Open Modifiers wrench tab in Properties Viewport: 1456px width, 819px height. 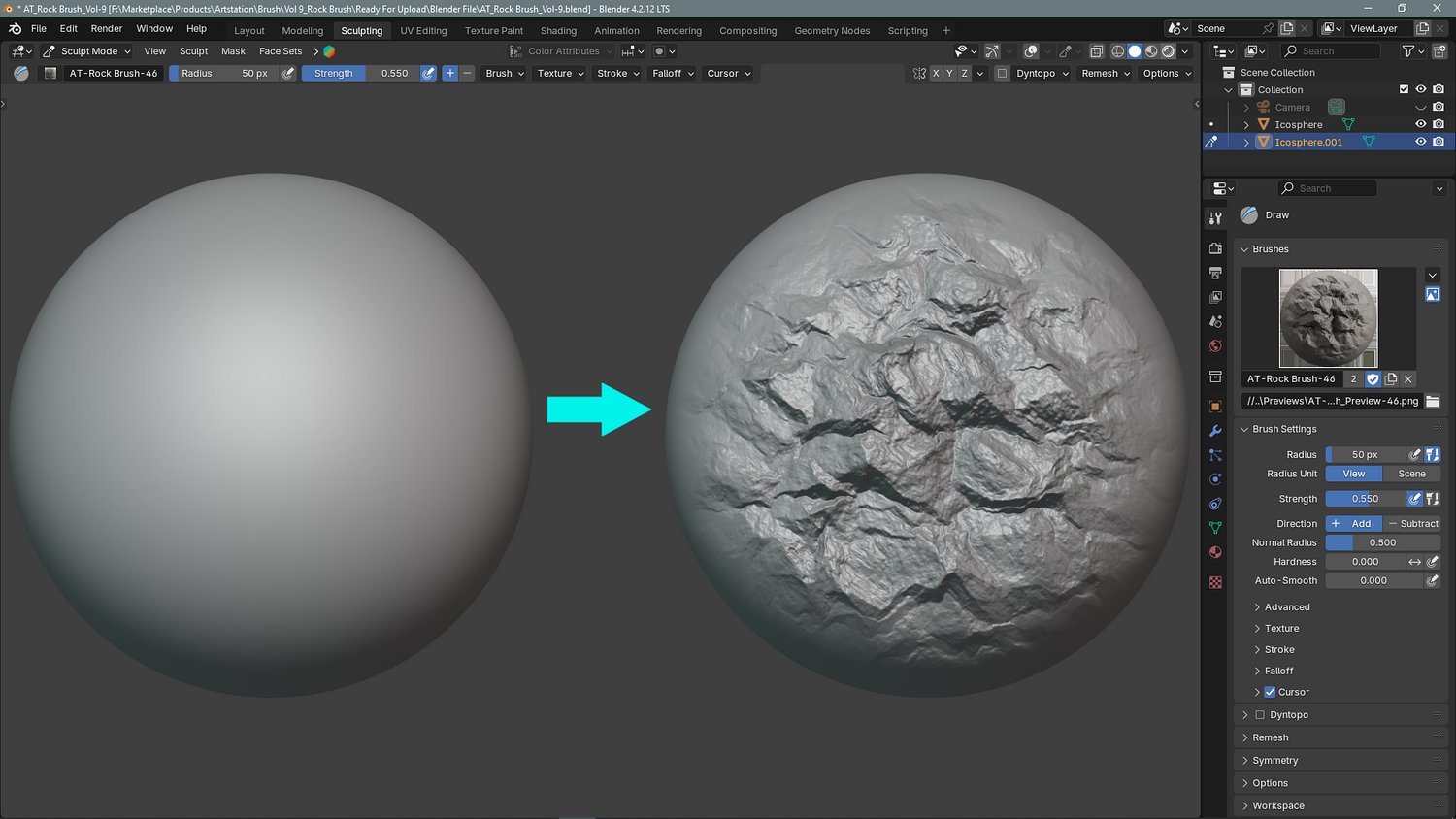[1215, 431]
